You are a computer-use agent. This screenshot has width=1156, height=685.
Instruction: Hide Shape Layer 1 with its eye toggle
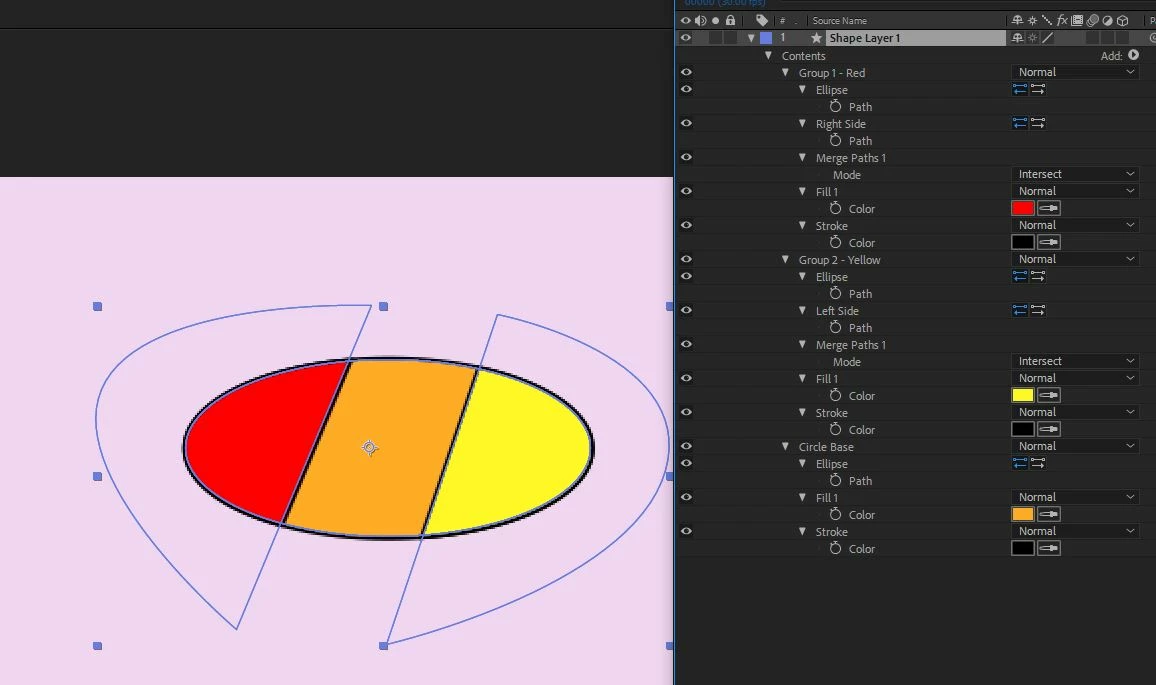click(x=686, y=38)
